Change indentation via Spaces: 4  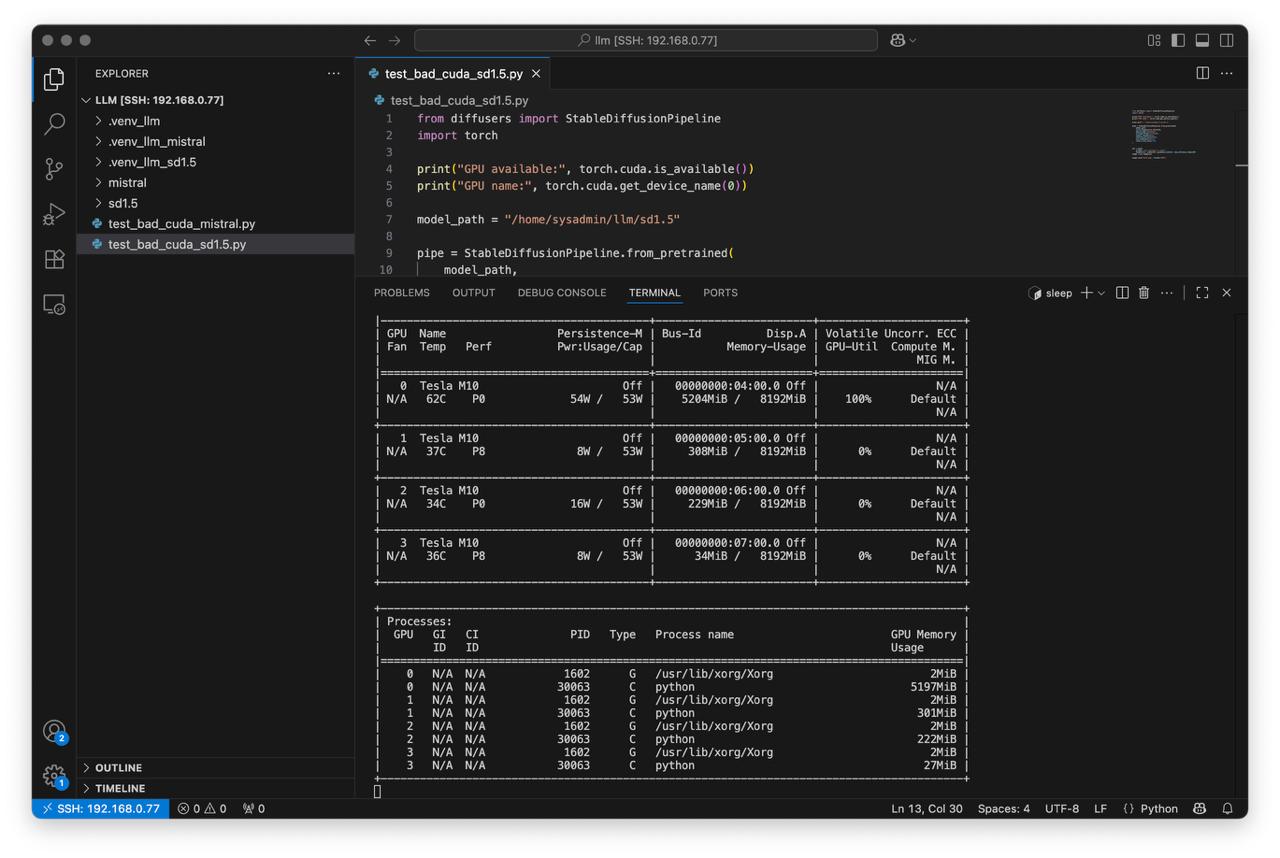pos(1004,808)
